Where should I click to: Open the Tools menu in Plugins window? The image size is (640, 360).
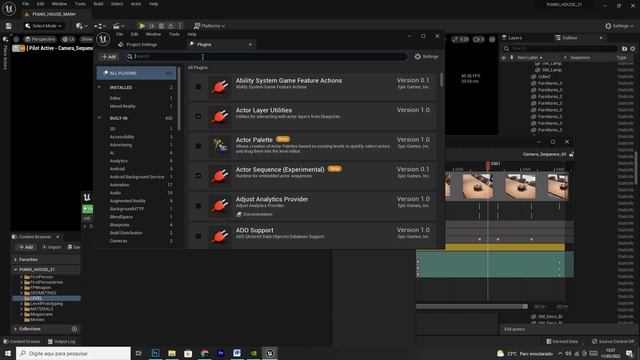click(x=174, y=34)
